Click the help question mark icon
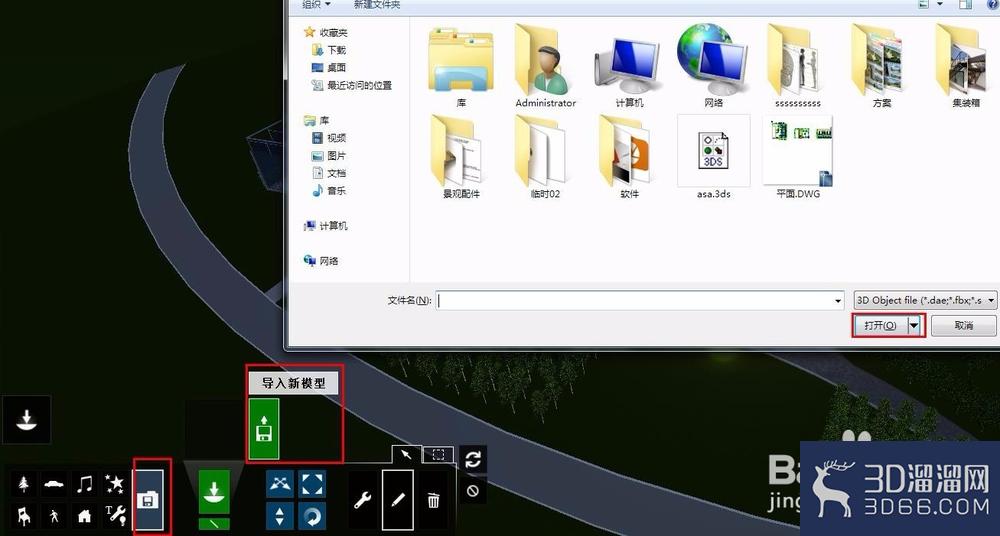 pyautogui.click(x=994, y=4)
